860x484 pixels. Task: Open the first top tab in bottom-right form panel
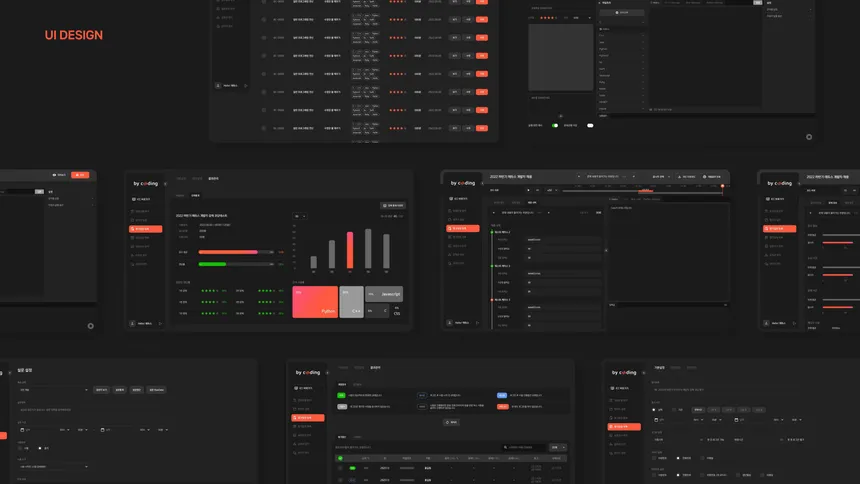pos(659,368)
